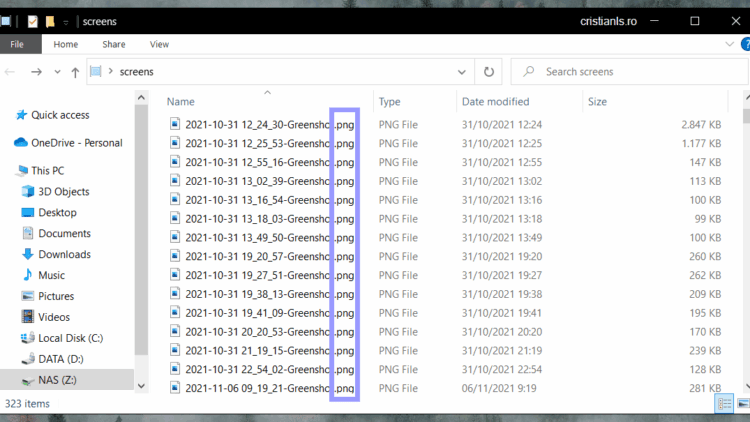Open the Videos folder in sidebar
750x422 pixels.
54,317
